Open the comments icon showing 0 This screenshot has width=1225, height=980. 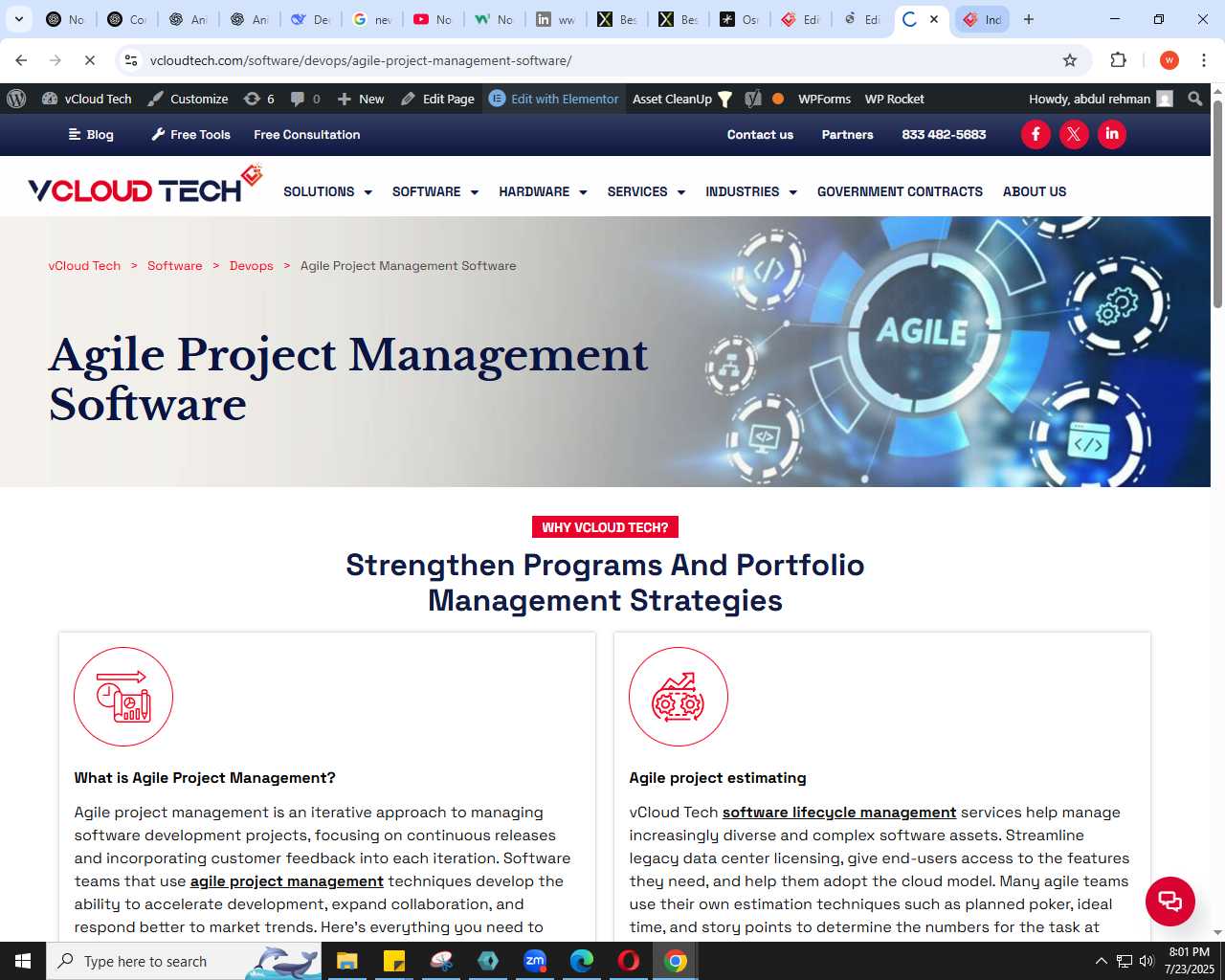(x=305, y=99)
